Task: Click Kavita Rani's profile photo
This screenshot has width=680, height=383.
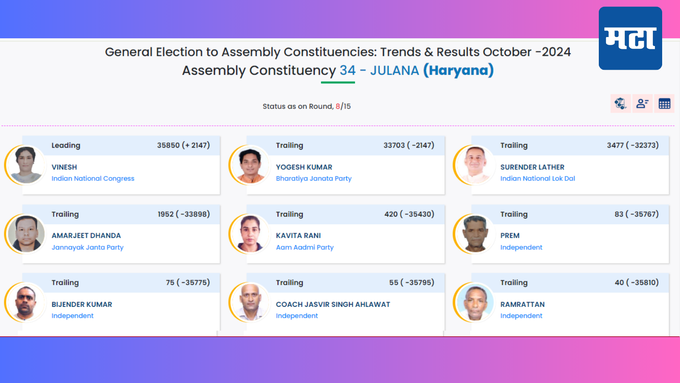Action: [250, 234]
